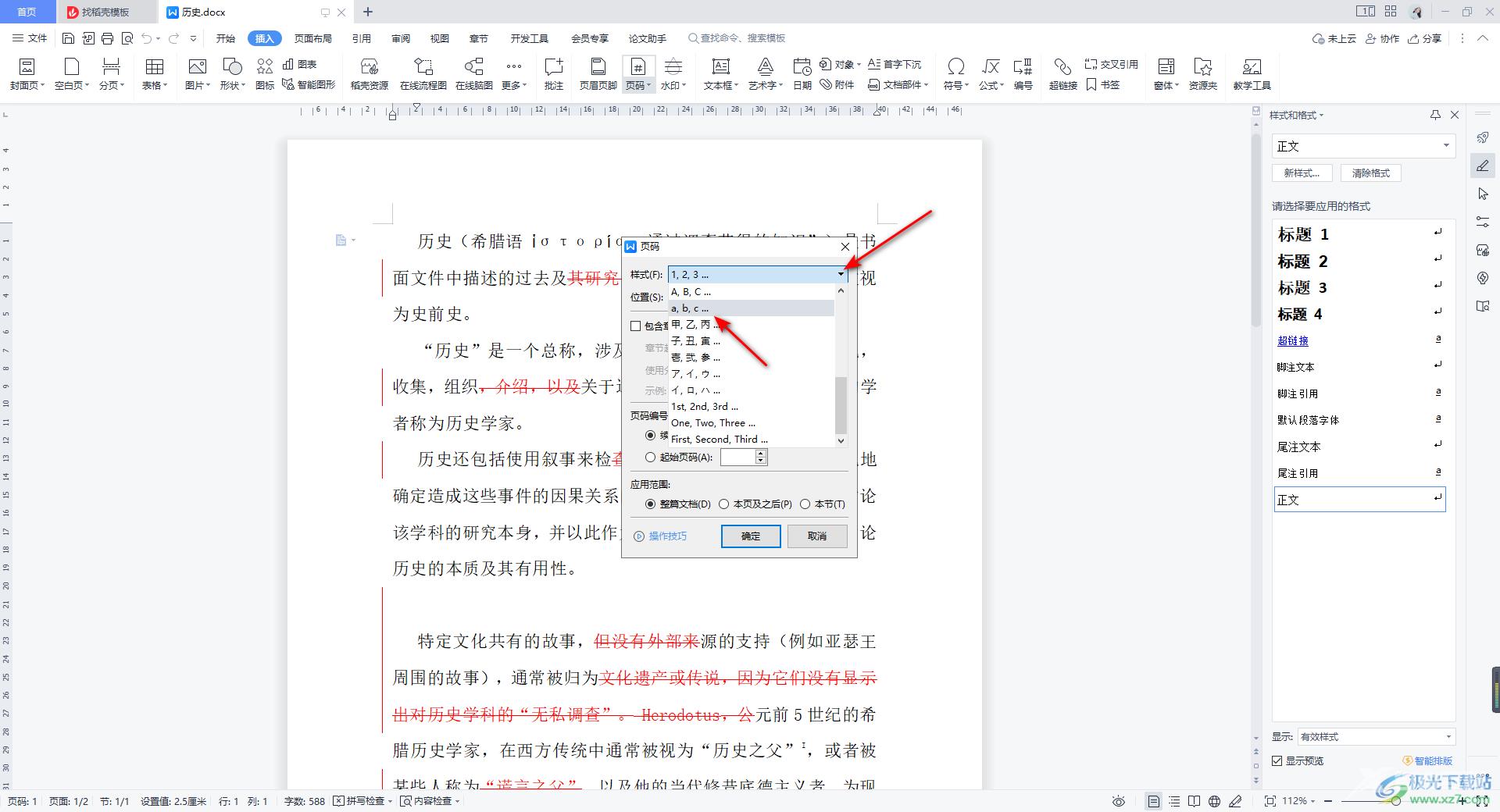The height and width of the screenshot is (812, 1500).
Task: Select 本节 apply range
Action: tap(805, 504)
